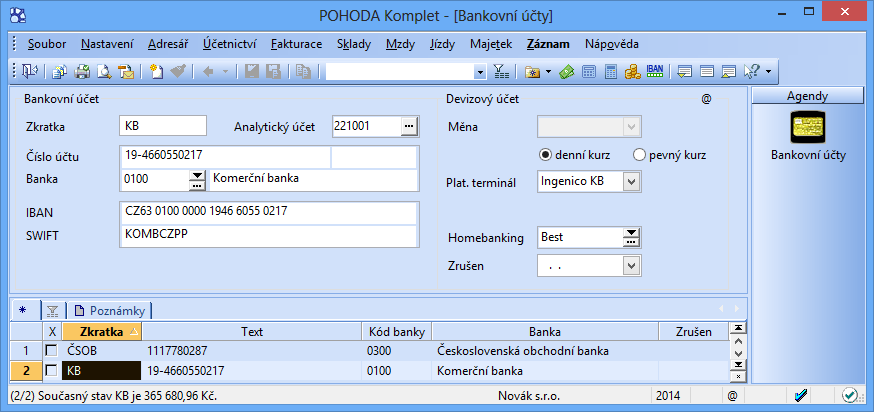
Task: Click the copy documents toolbar icon
Action: pos(60,71)
